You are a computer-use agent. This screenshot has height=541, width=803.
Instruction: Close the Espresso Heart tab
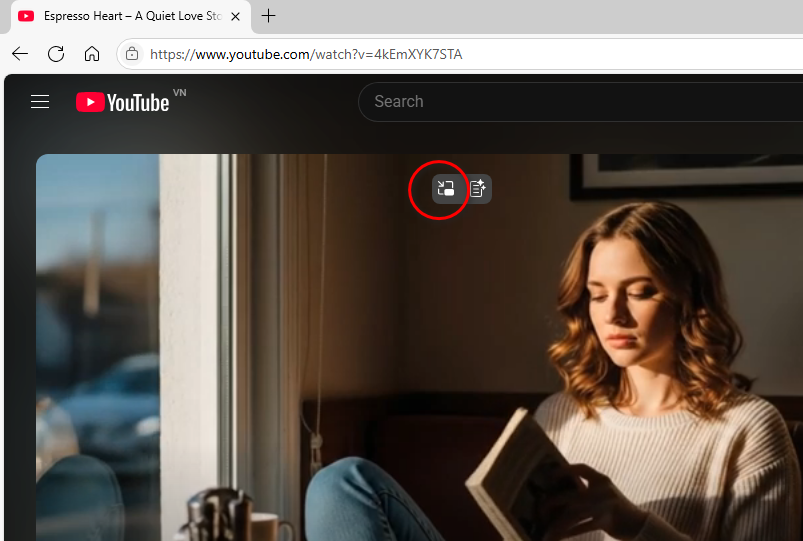(x=236, y=16)
